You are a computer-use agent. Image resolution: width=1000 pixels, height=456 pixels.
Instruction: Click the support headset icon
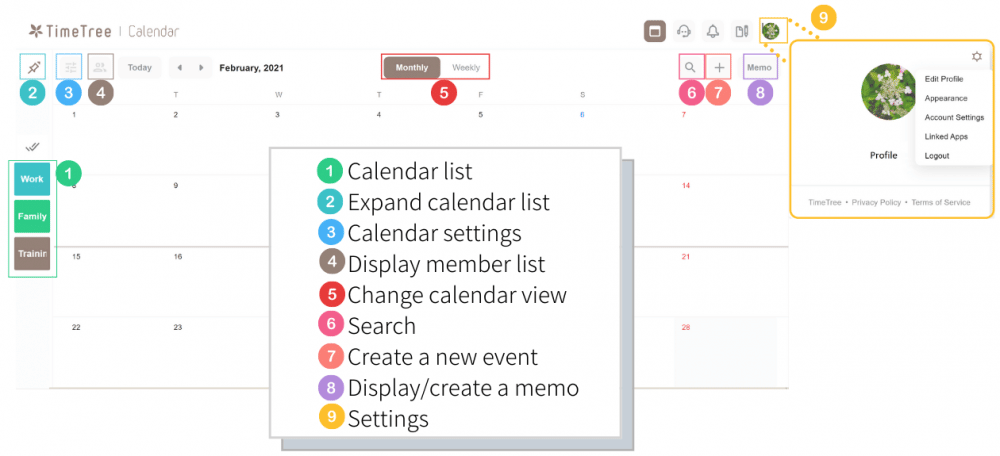tap(684, 31)
